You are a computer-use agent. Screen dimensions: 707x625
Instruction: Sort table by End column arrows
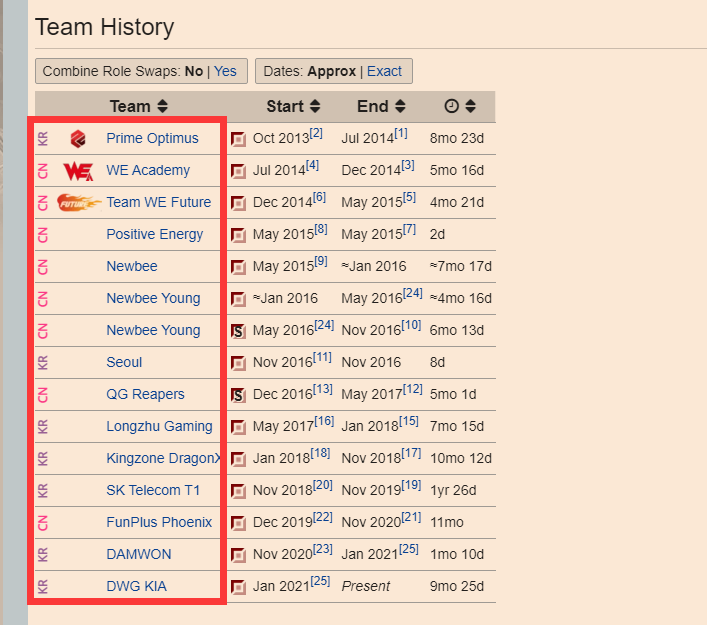[400, 106]
